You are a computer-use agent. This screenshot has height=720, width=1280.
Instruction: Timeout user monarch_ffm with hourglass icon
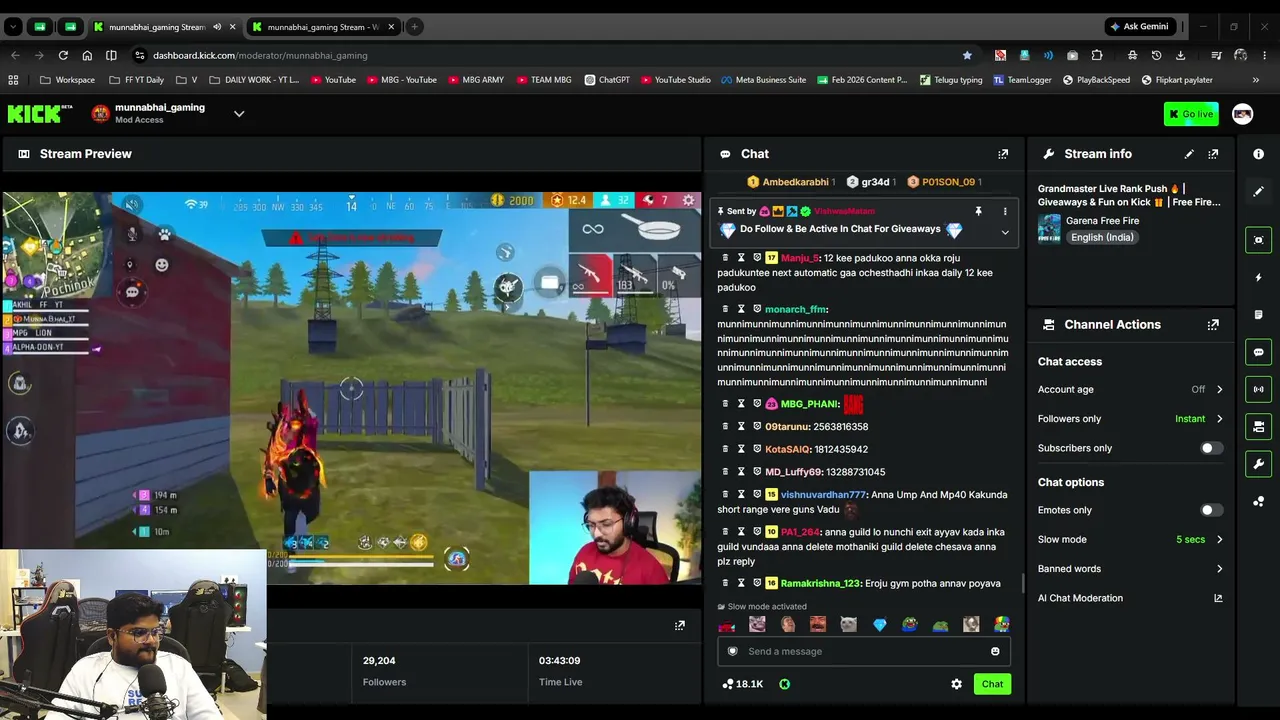pyautogui.click(x=741, y=309)
